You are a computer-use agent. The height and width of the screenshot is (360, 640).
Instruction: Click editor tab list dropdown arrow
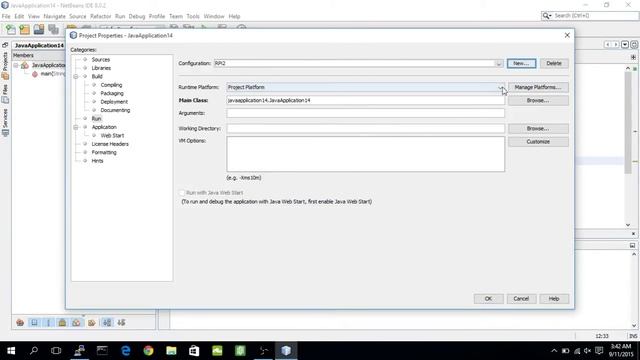click(x=625, y=44)
